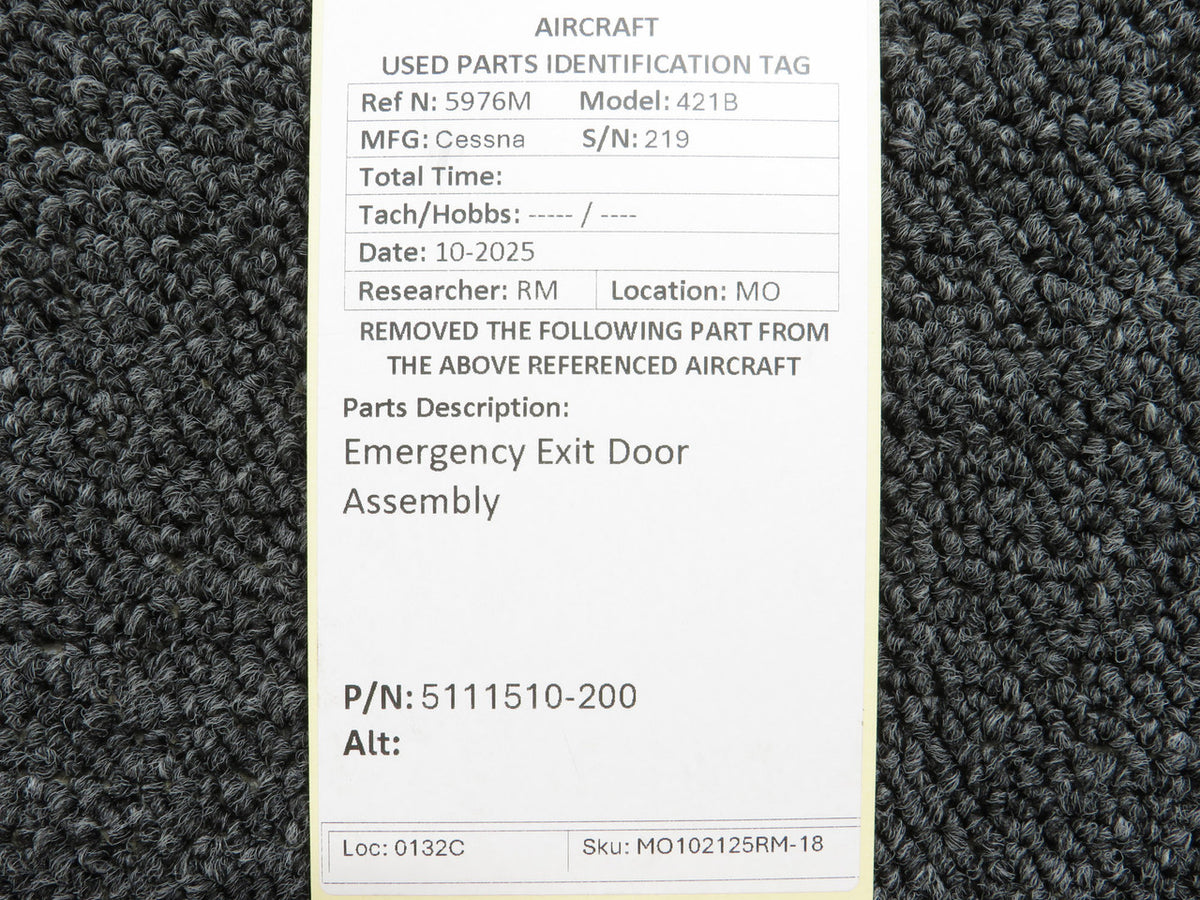Click the 'AIRCRAFT' title at the top of the tag
This screenshot has width=1200, height=900.
(596, 26)
